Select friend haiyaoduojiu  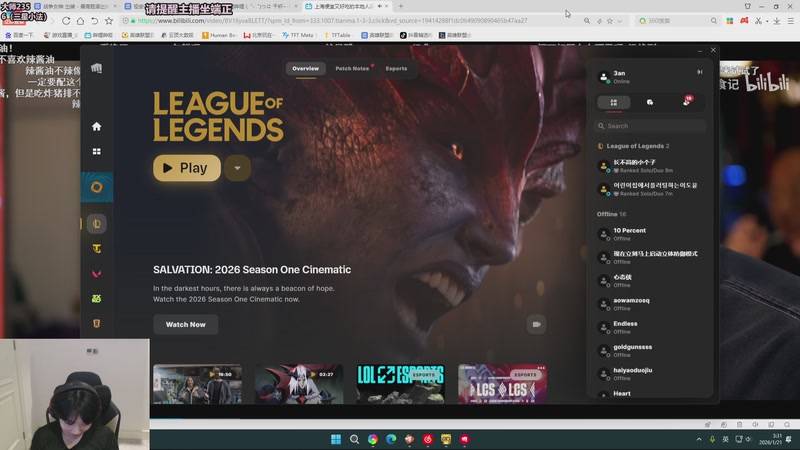pos(649,374)
